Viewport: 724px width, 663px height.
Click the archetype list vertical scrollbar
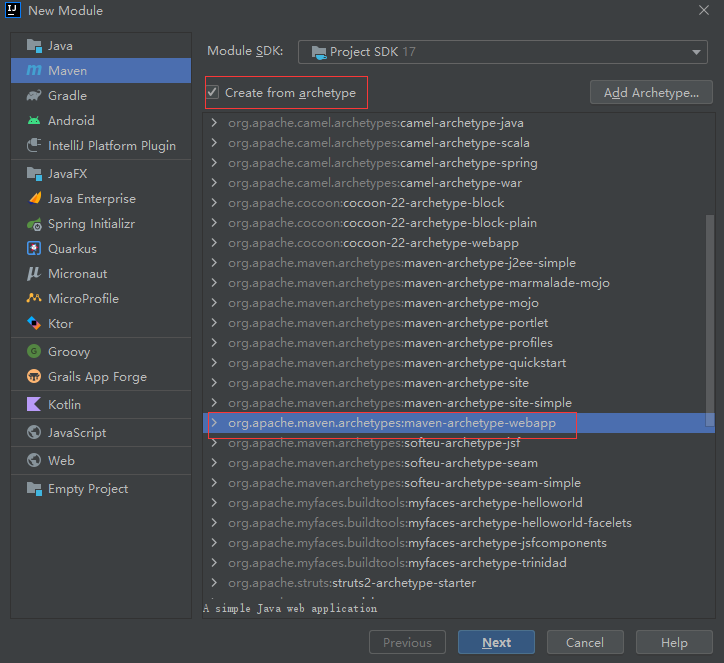pyautogui.click(x=710, y=321)
